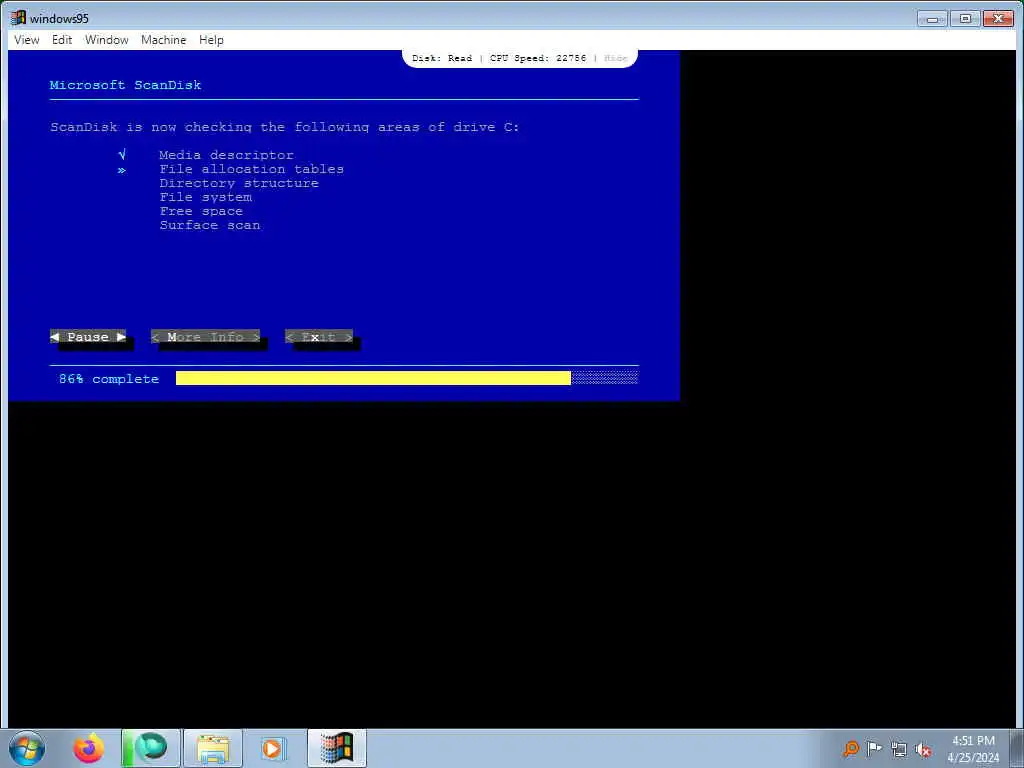Click the arrow marker beside File allocation tables
Screen dimensions: 1024x768
pyautogui.click(x=122, y=170)
